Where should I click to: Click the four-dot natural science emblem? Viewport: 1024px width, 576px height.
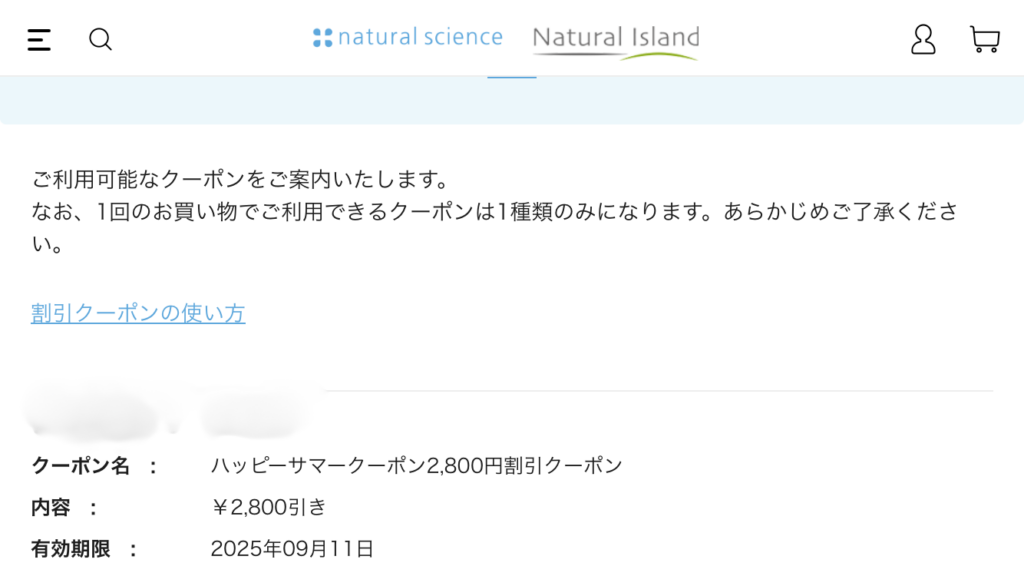(322, 38)
